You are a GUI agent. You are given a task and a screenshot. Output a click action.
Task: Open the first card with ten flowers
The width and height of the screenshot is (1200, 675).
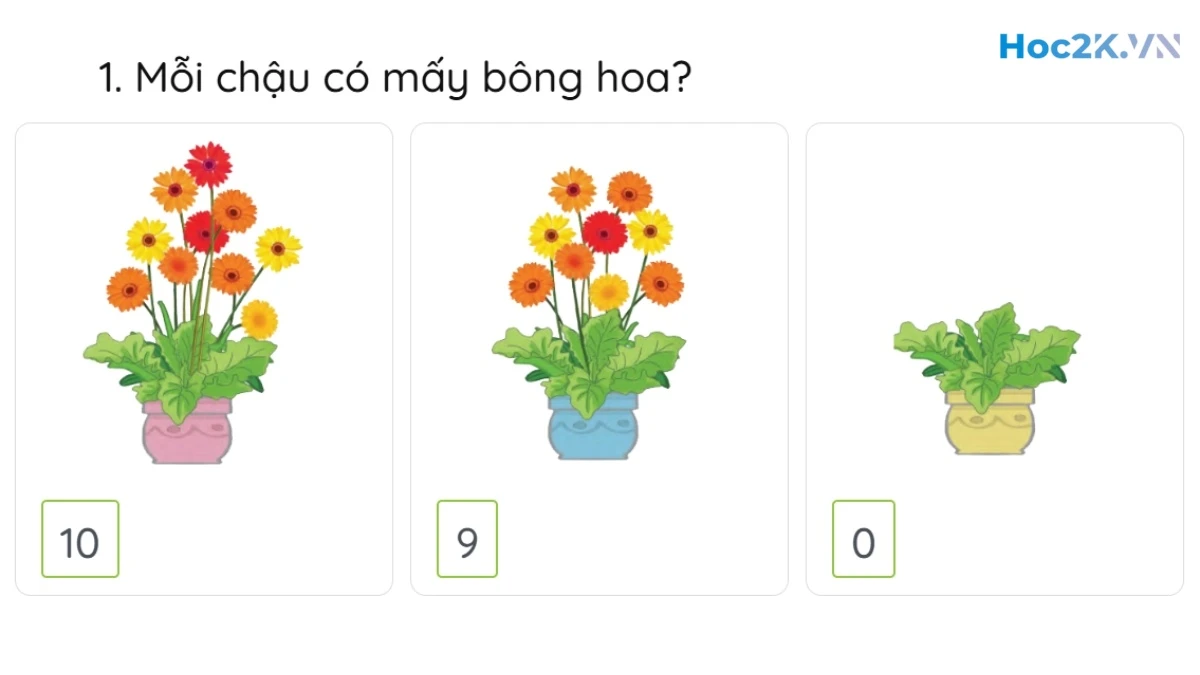[204, 359]
